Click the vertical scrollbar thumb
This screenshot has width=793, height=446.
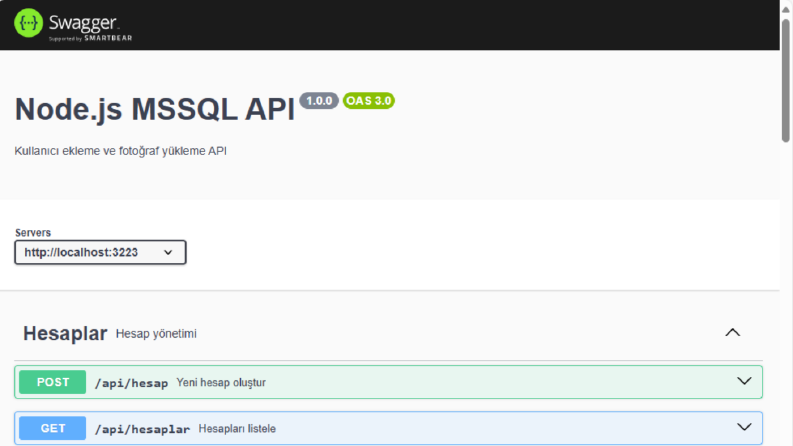point(786,81)
